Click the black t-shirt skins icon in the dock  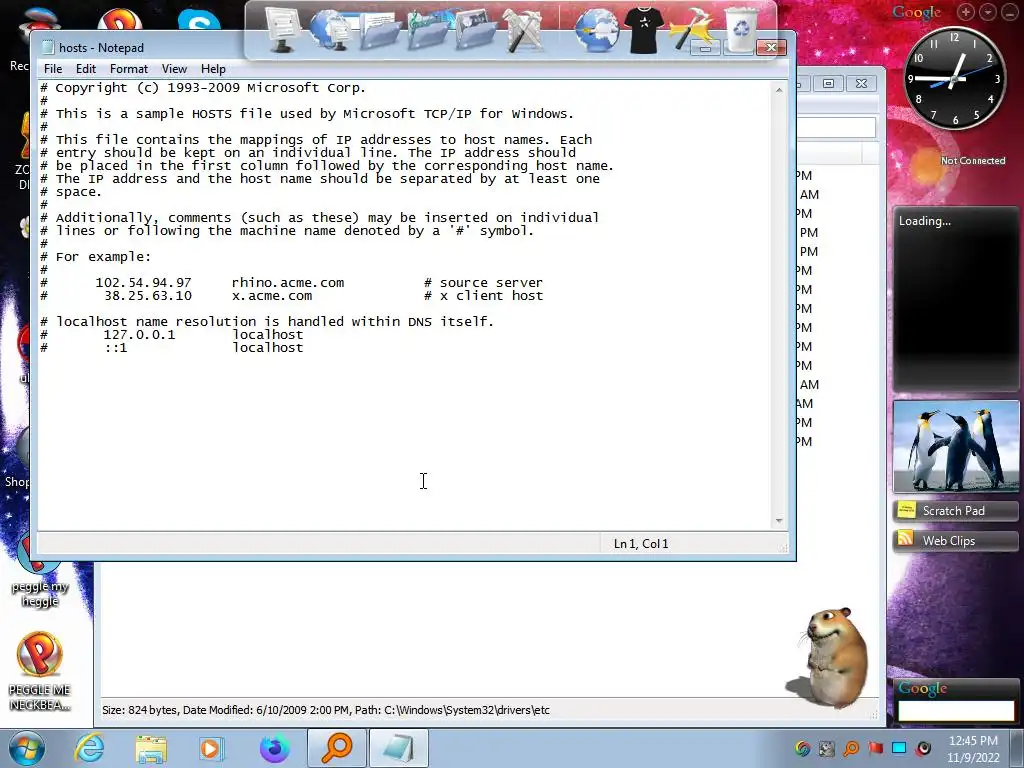pyautogui.click(x=644, y=29)
